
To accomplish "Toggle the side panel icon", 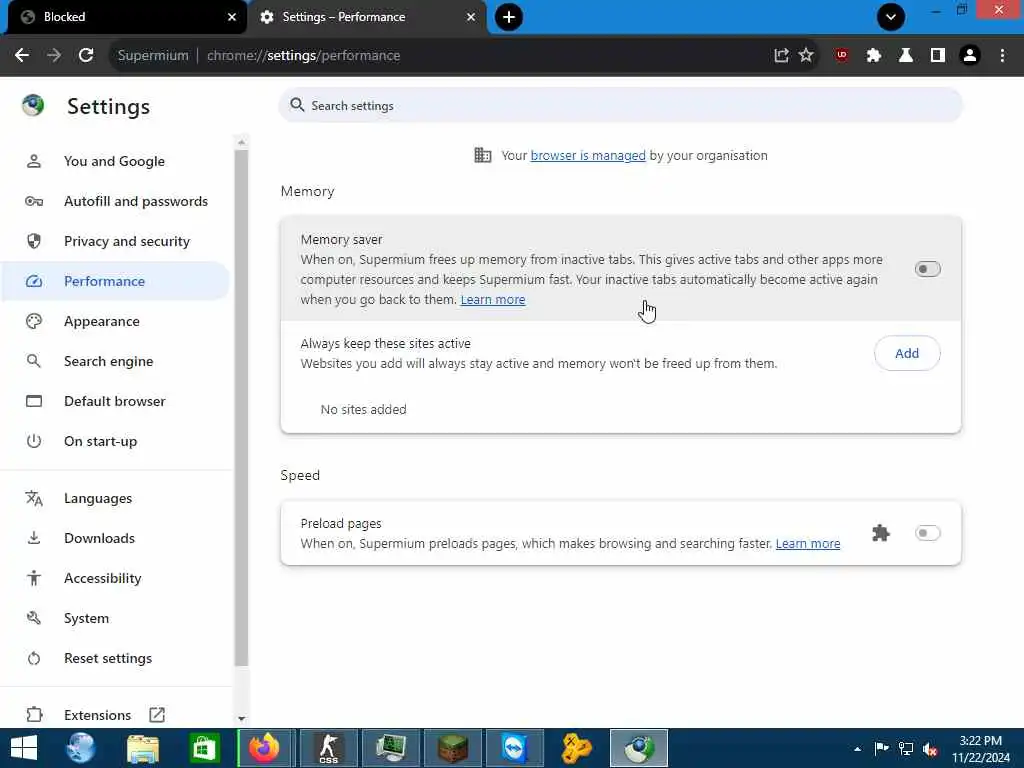I will pyautogui.click(x=938, y=56).
